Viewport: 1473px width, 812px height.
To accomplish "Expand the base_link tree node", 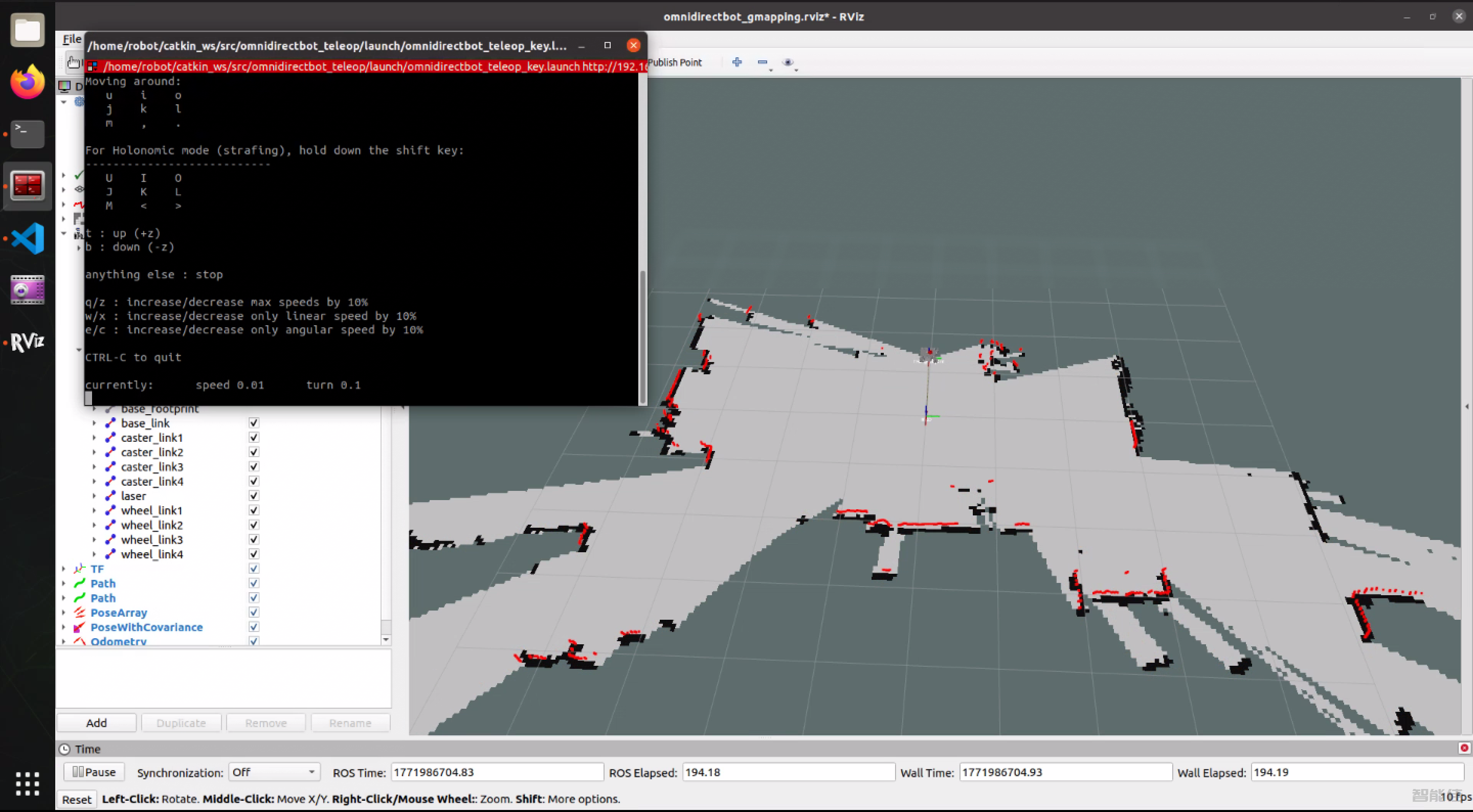I will click(x=94, y=423).
